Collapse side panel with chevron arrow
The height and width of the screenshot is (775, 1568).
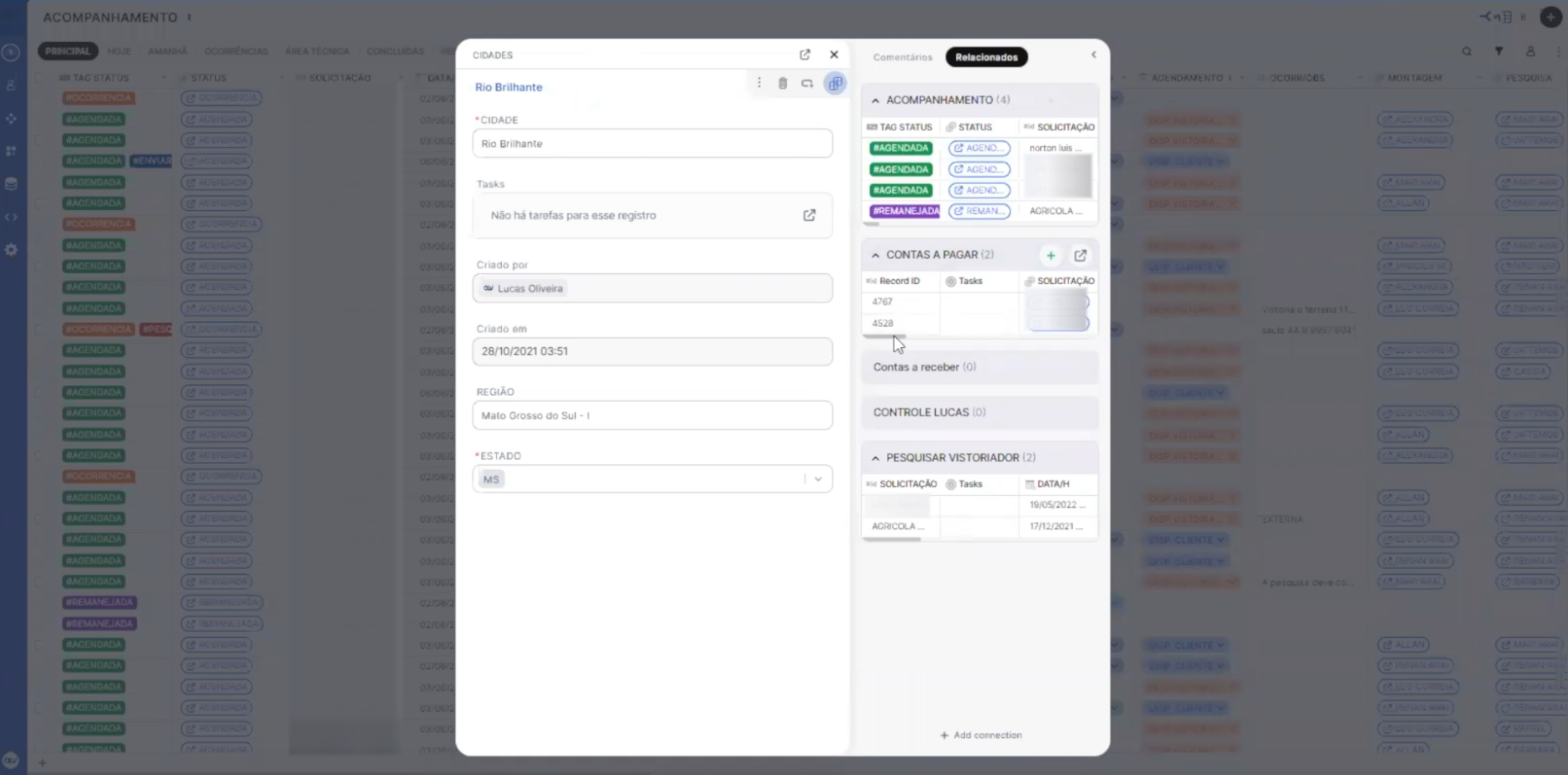pyautogui.click(x=1093, y=55)
